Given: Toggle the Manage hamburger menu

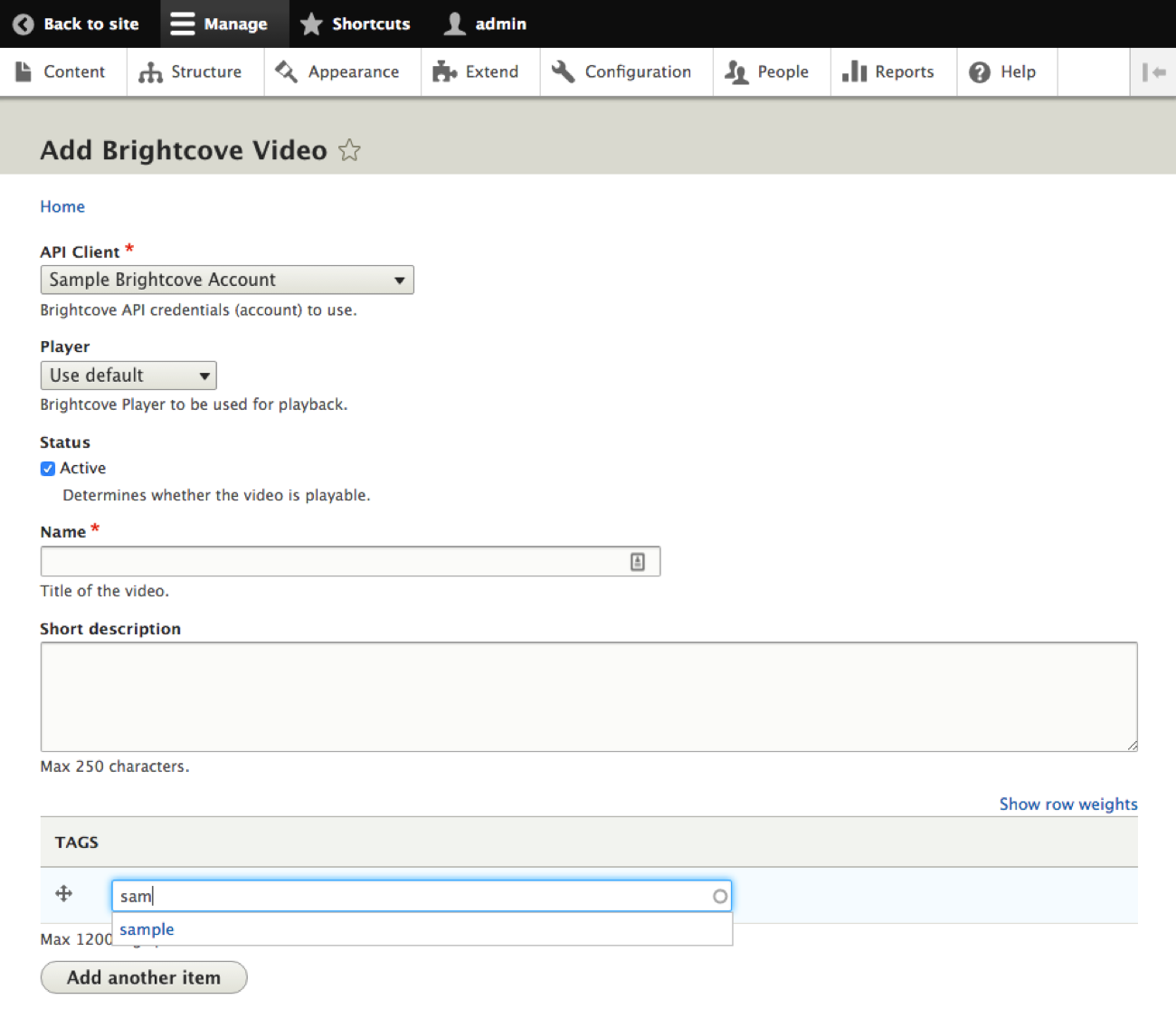Looking at the screenshot, I should tap(183, 24).
